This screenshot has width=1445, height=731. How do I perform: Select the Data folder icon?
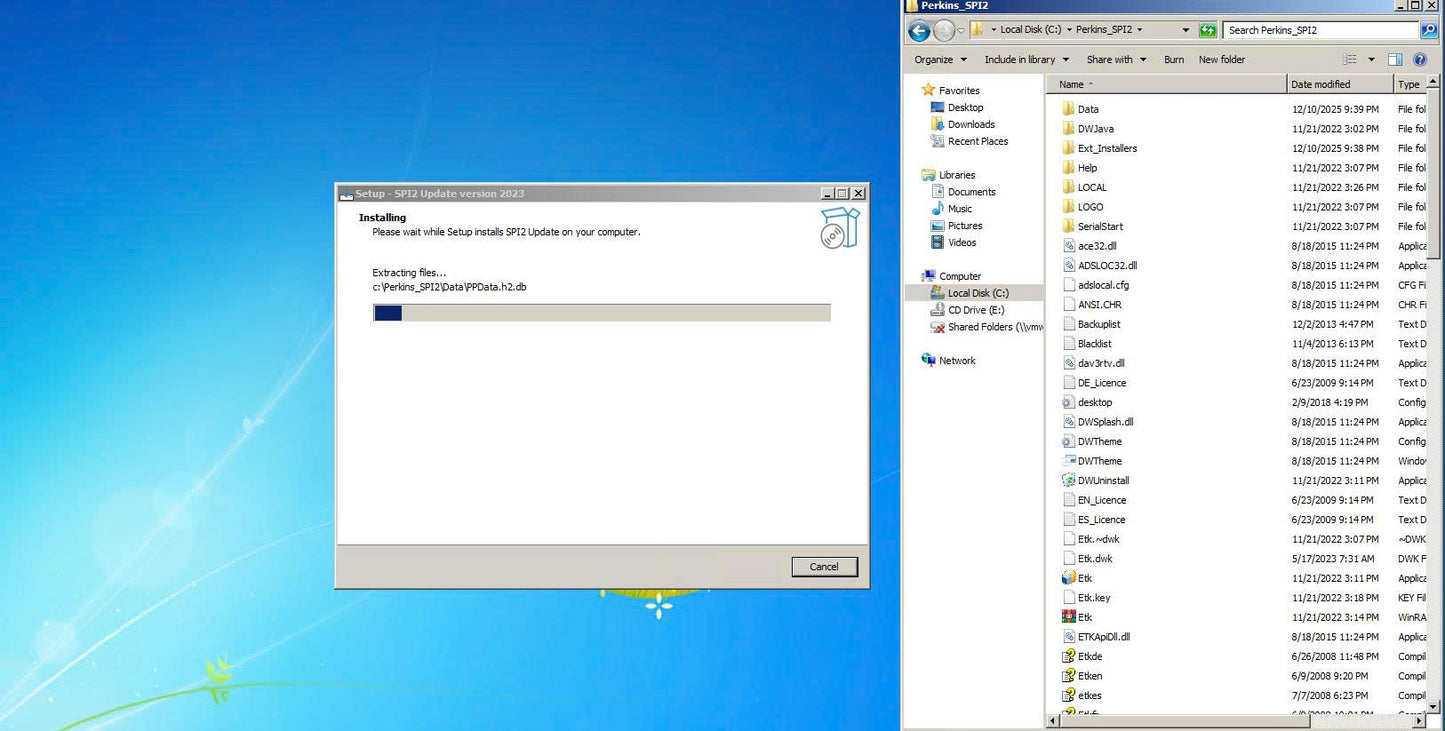(x=1068, y=109)
